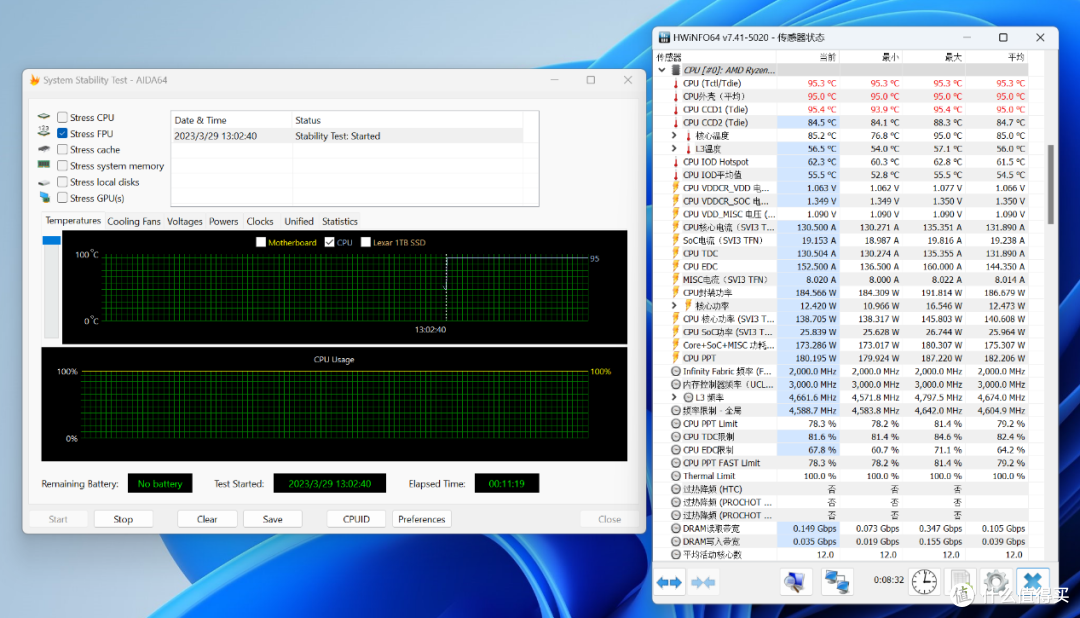Click clock icon beside Infinity Fabric row

tap(676, 371)
